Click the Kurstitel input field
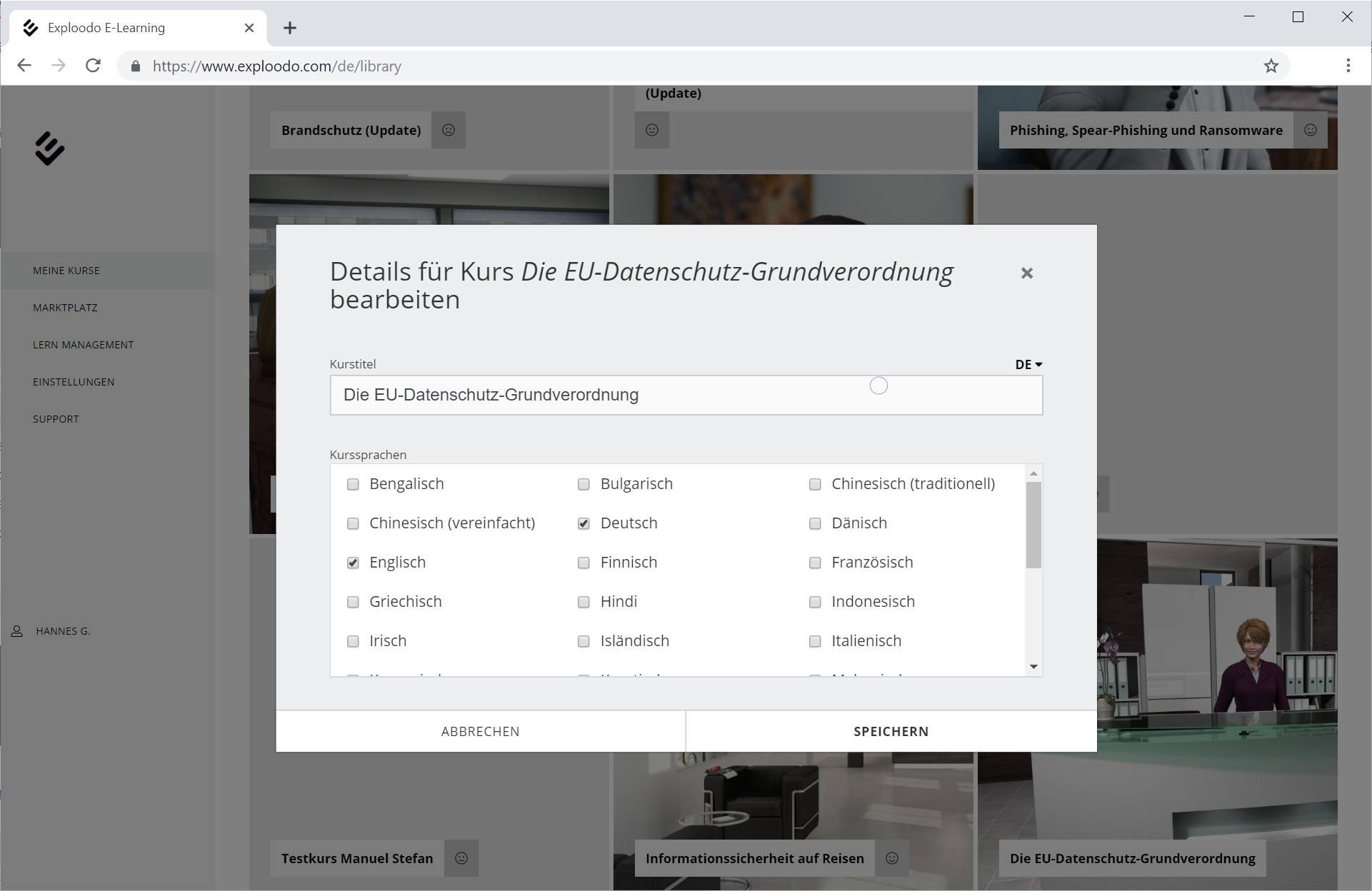The height and width of the screenshot is (891, 1372). (686, 395)
